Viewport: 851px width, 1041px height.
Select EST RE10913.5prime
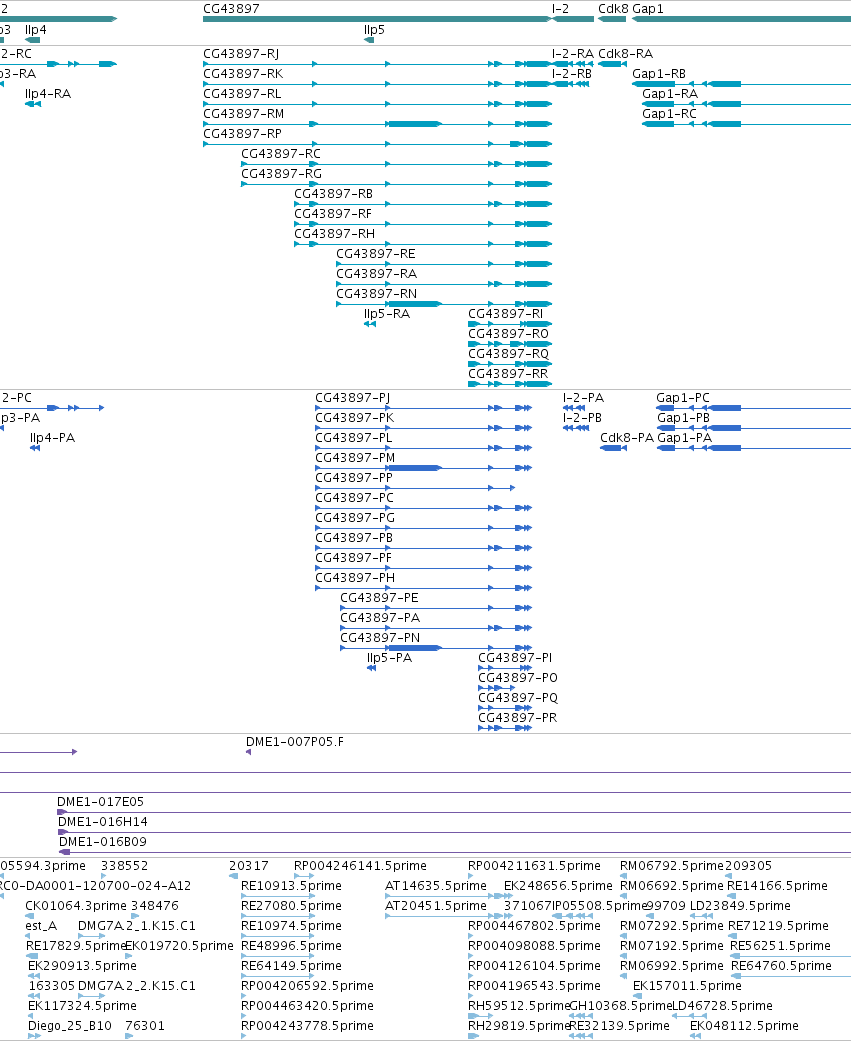pyautogui.click(x=291, y=886)
